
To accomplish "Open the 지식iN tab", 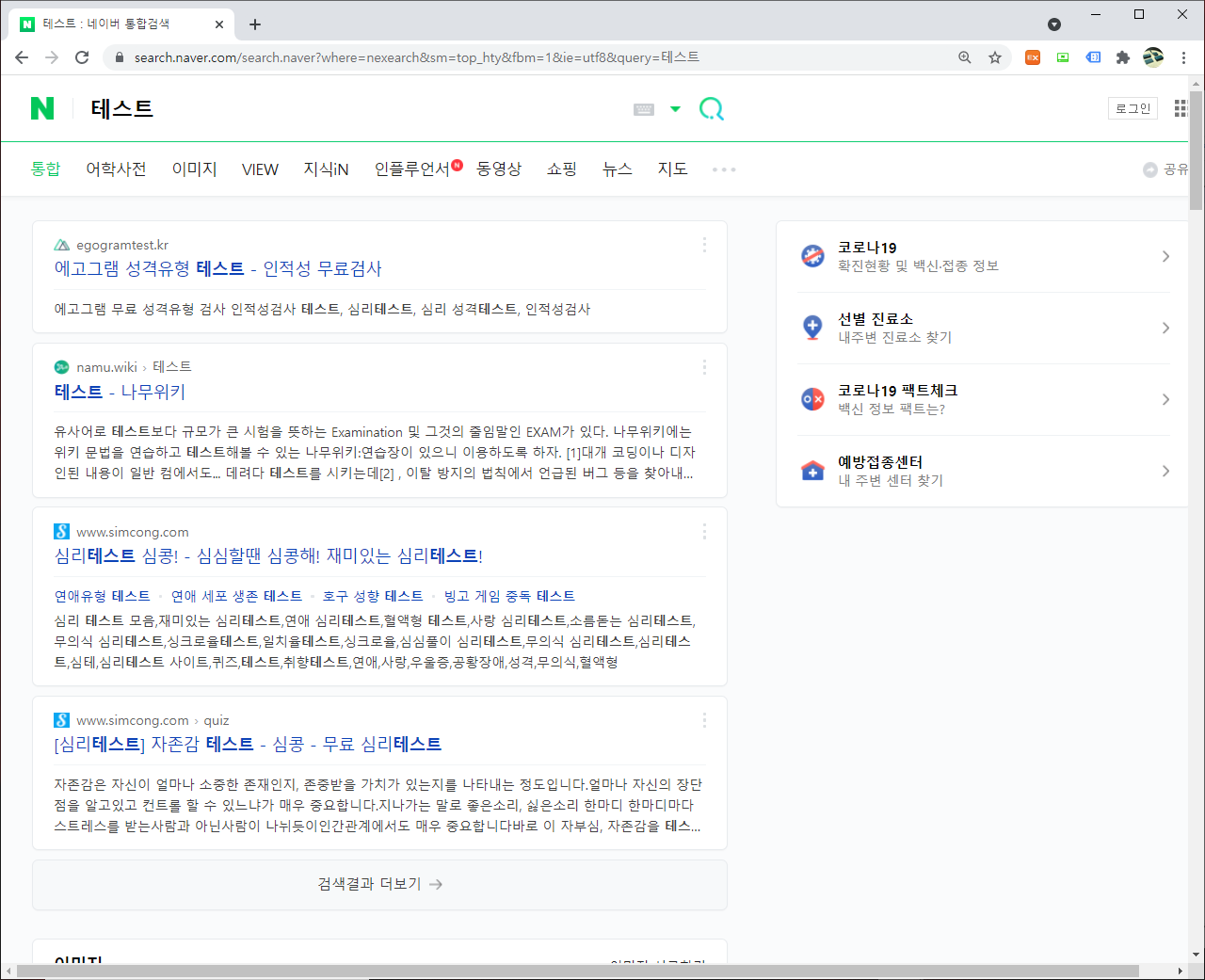I will [326, 169].
